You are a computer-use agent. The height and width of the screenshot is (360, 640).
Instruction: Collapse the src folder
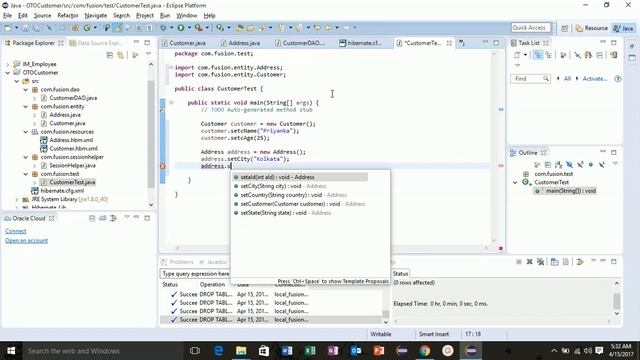tap(17, 81)
